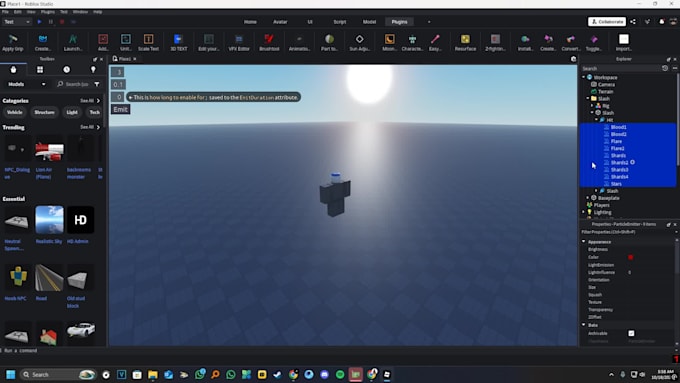Screen dimensions: 680x383
Task: Click the Import plugin icon
Action: click(x=624, y=39)
